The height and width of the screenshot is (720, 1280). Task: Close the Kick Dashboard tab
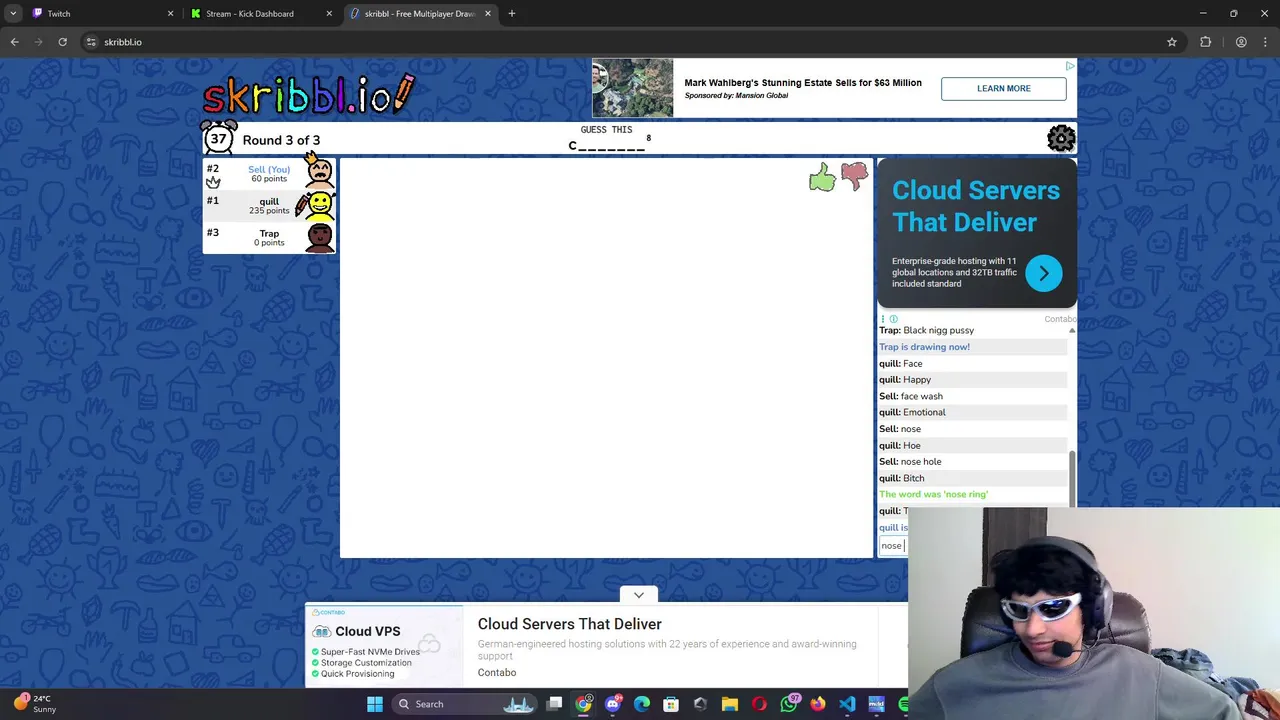[329, 13]
